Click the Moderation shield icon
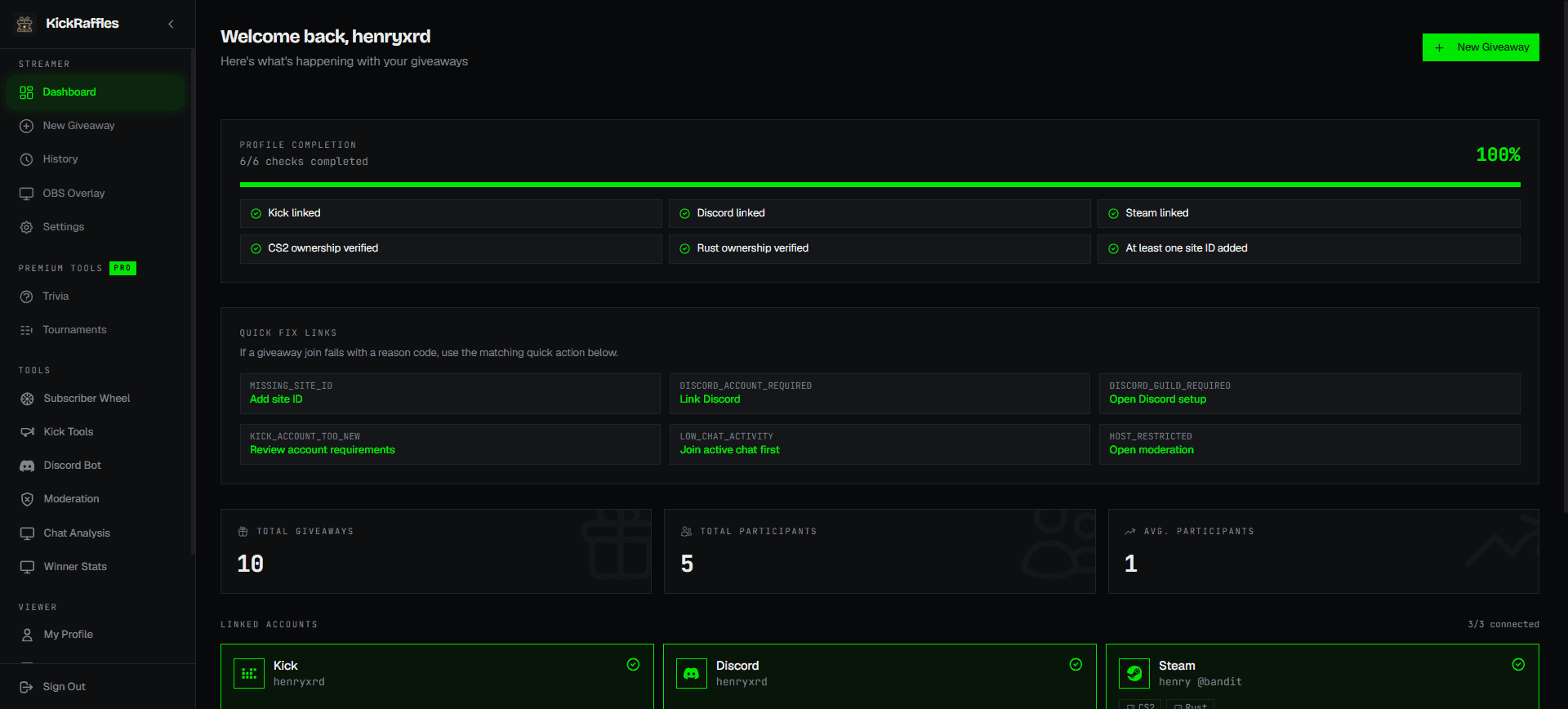This screenshot has height=709, width=1568. (x=27, y=499)
